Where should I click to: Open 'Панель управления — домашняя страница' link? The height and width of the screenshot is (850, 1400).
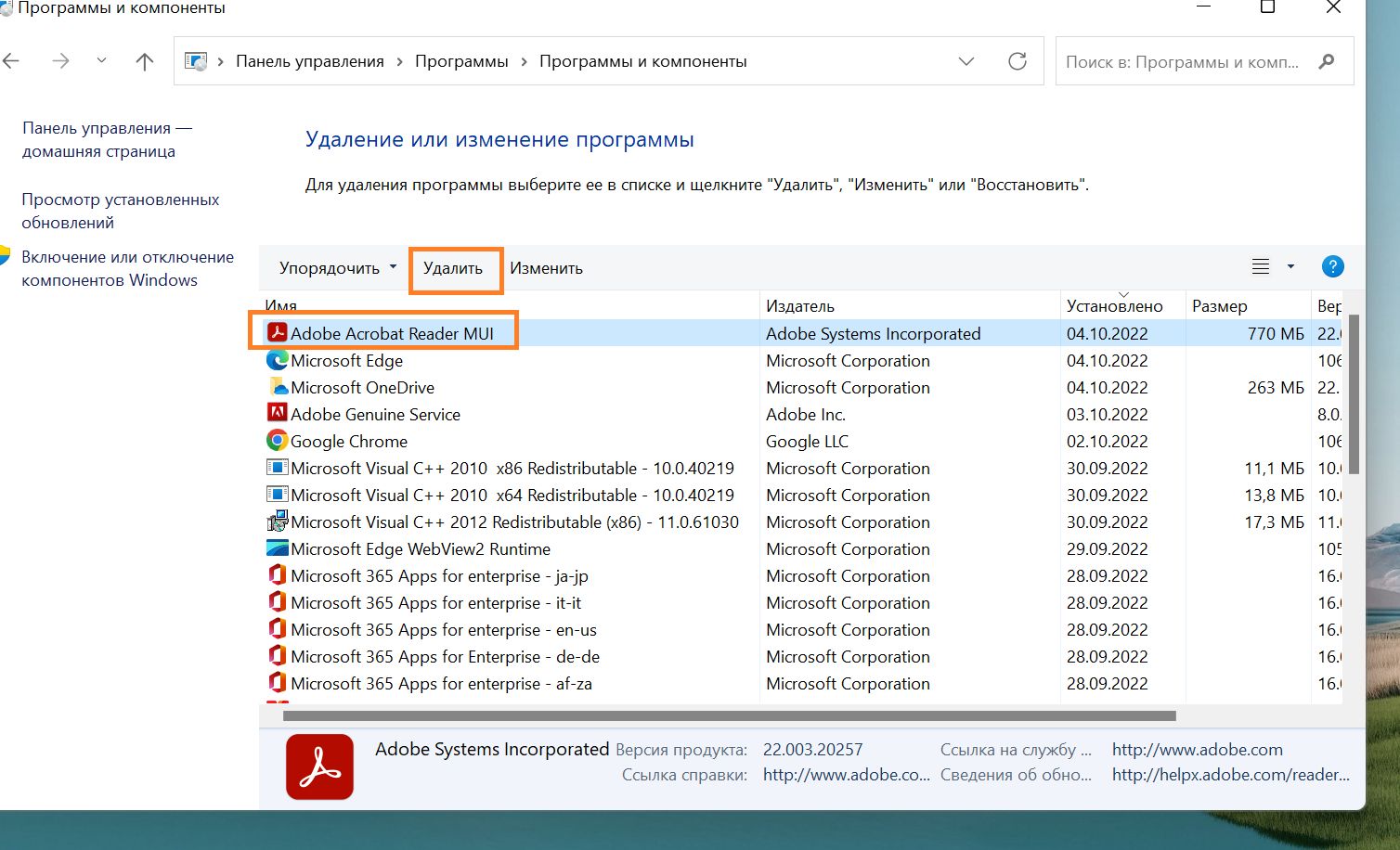point(107,140)
